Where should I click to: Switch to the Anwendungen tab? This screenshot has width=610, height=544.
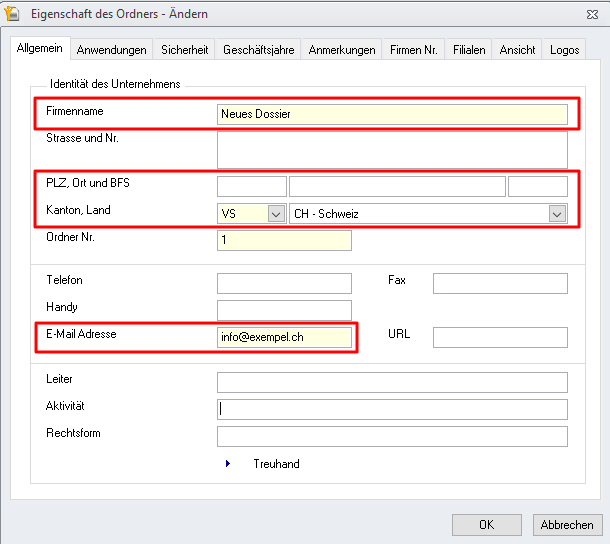pos(112,50)
